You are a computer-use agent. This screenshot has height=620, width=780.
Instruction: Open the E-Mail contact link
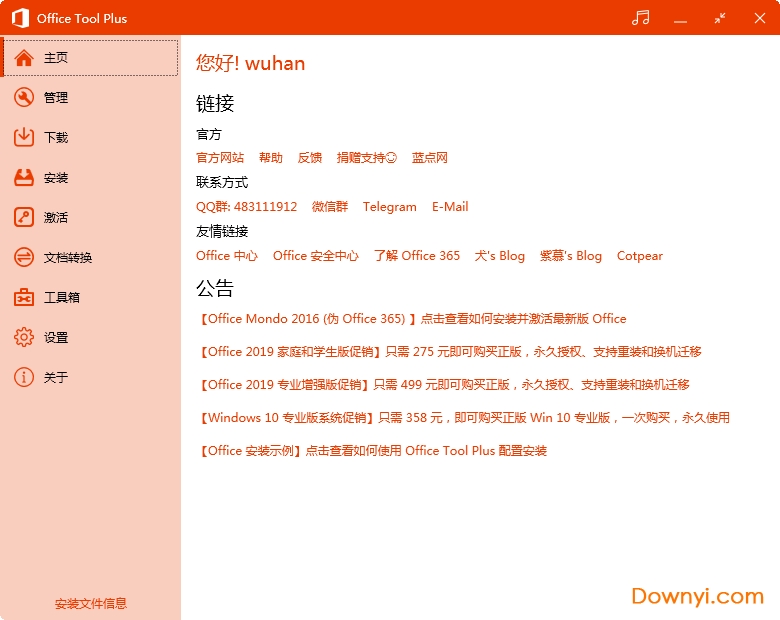pos(450,207)
